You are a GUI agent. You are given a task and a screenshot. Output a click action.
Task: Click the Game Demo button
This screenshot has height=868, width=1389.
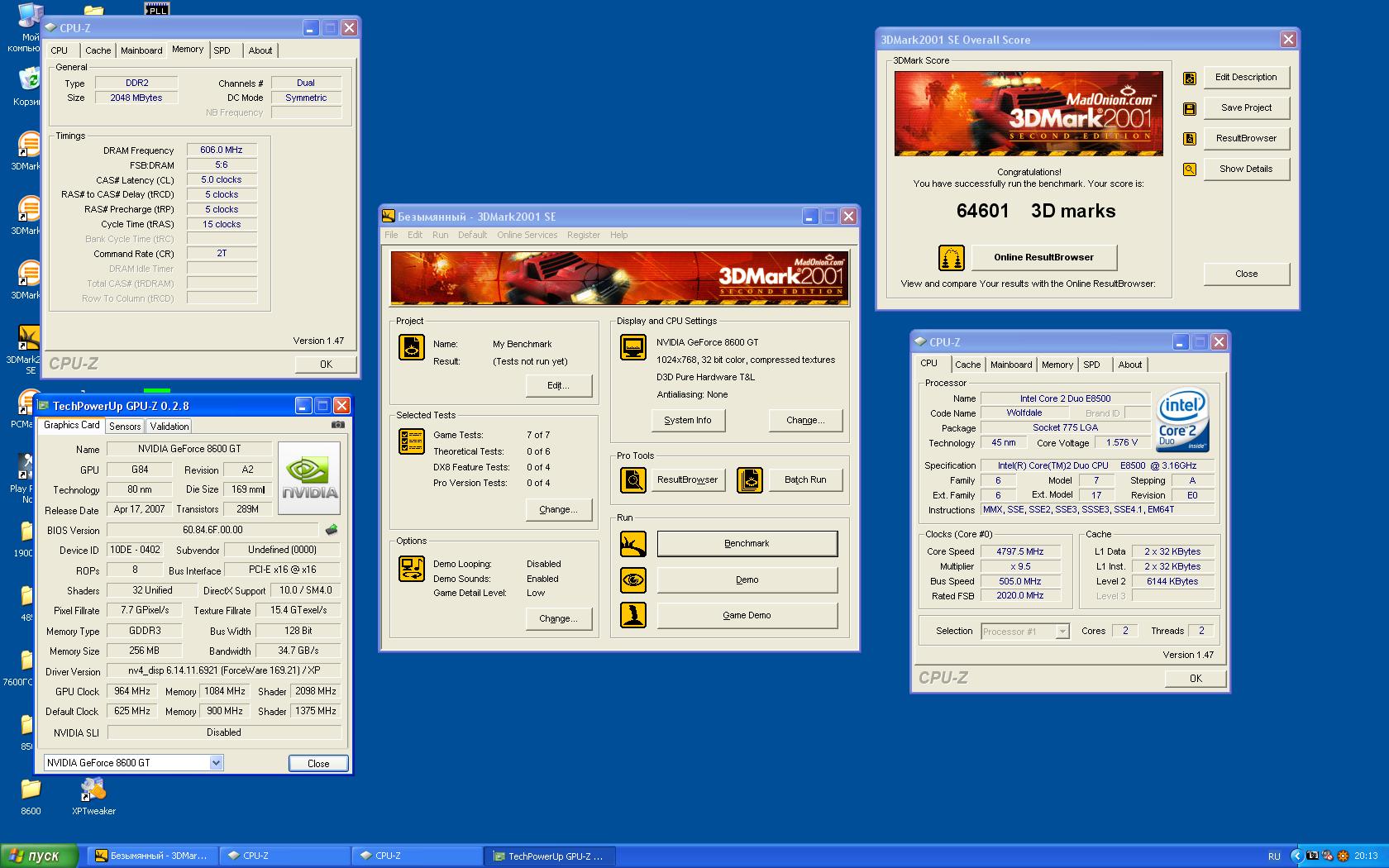[747, 615]
